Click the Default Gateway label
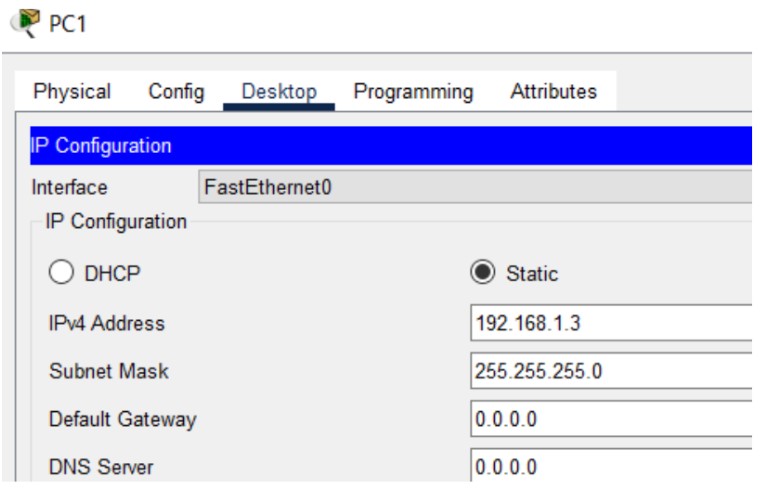 coord(123,419)
